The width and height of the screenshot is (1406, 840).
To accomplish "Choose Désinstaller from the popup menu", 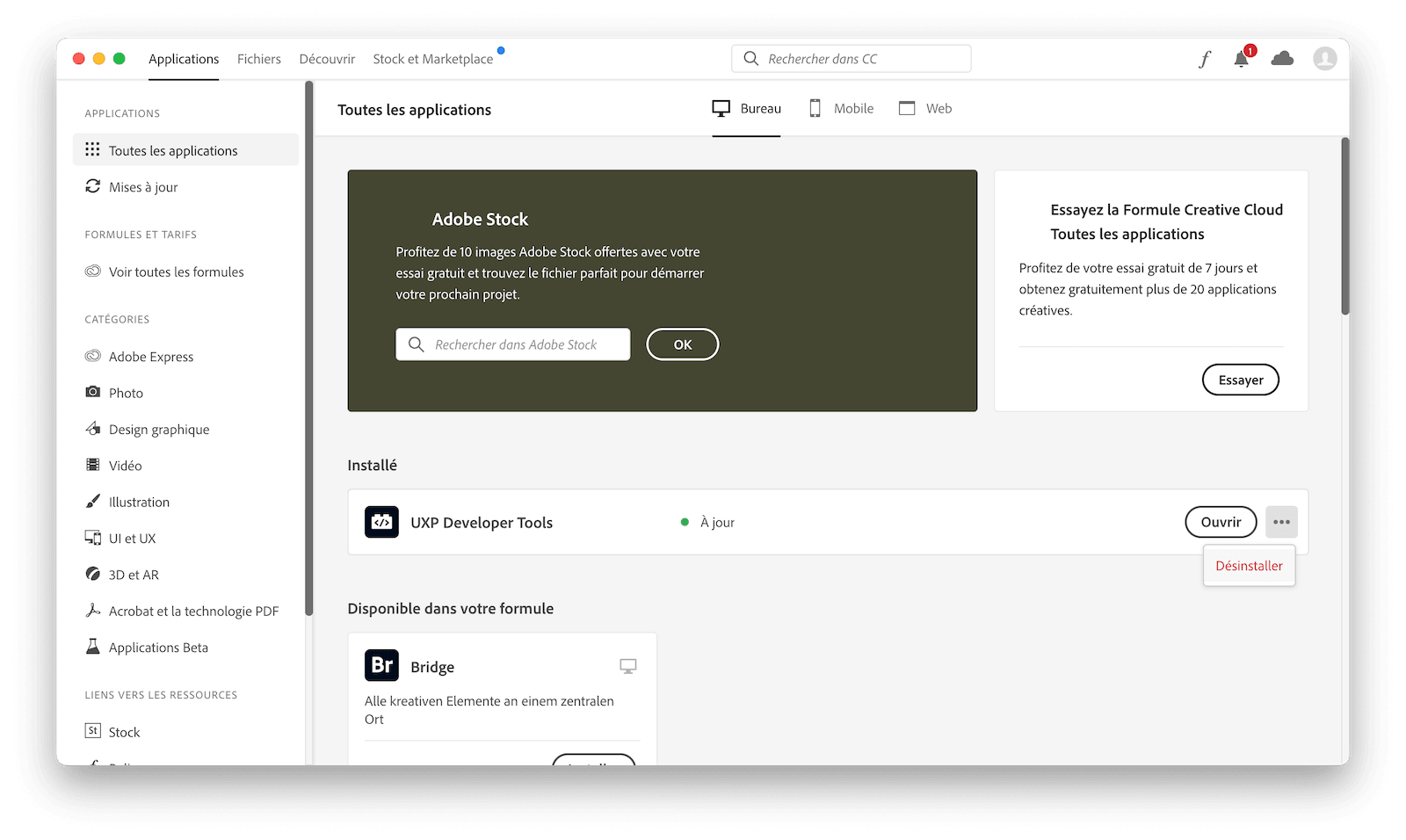I will point(1249,566).
